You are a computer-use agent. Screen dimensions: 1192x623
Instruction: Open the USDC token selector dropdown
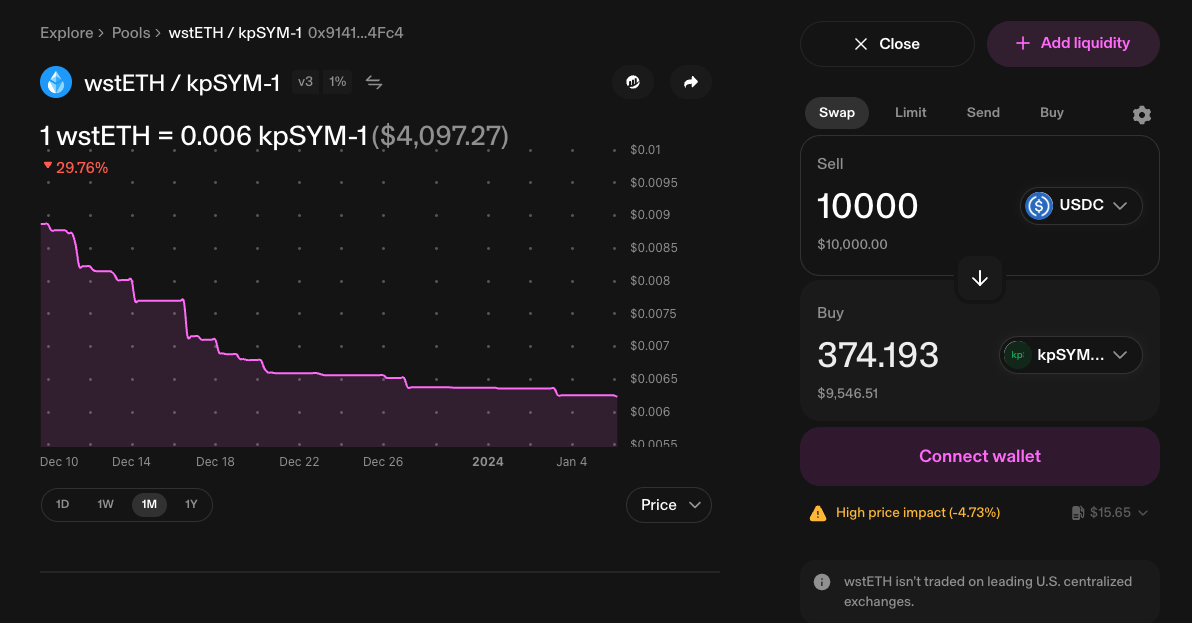1081,206
